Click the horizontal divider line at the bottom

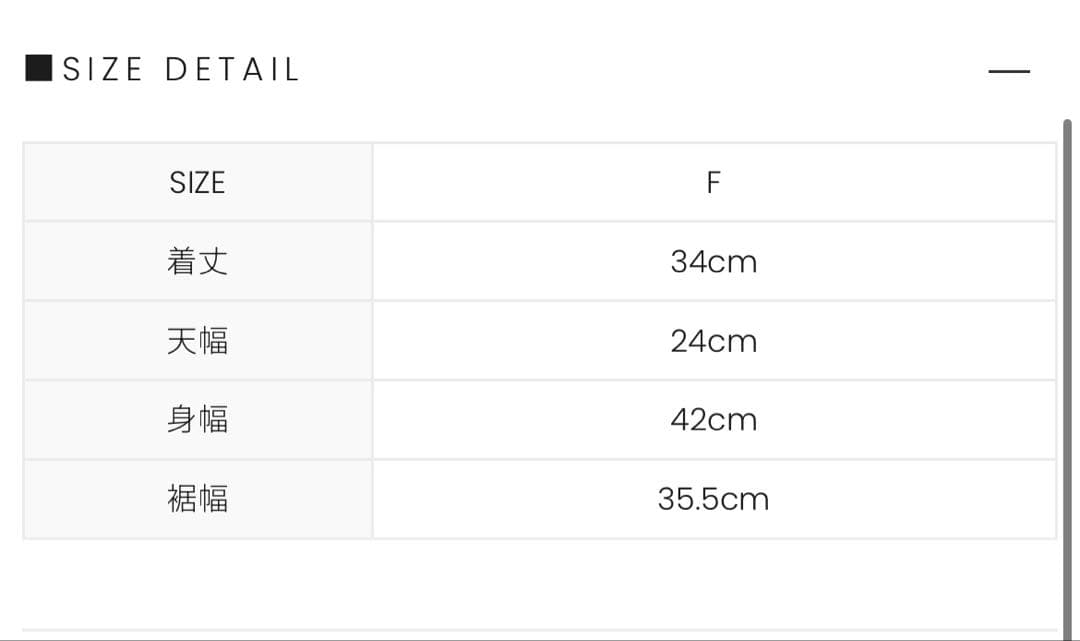click(540, 630)
